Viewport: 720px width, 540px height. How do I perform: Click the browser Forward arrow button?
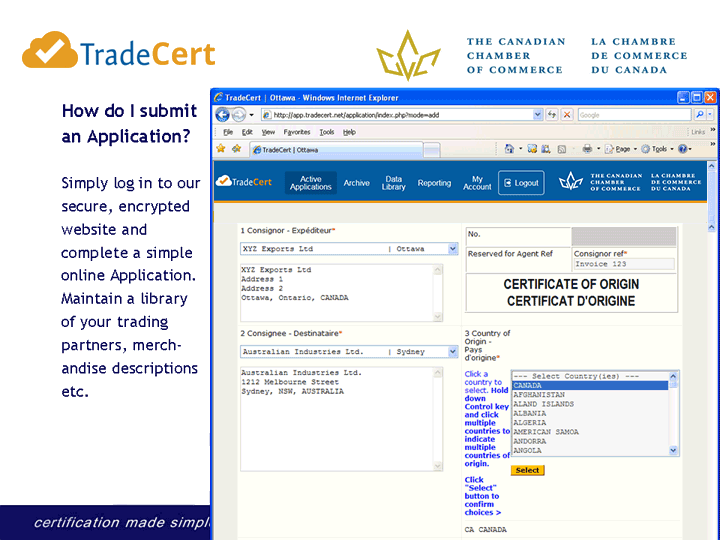(x=238, y=115)
